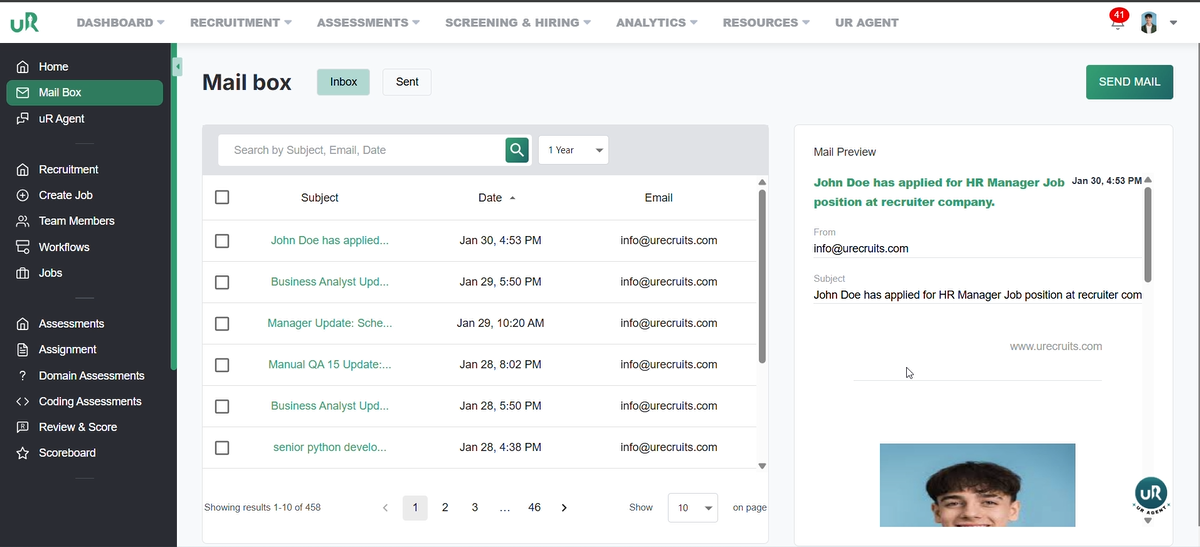The width and height of the screenshot is (1200, 547).
Task: Open the Analytics menu
Action: click(657, 22)
